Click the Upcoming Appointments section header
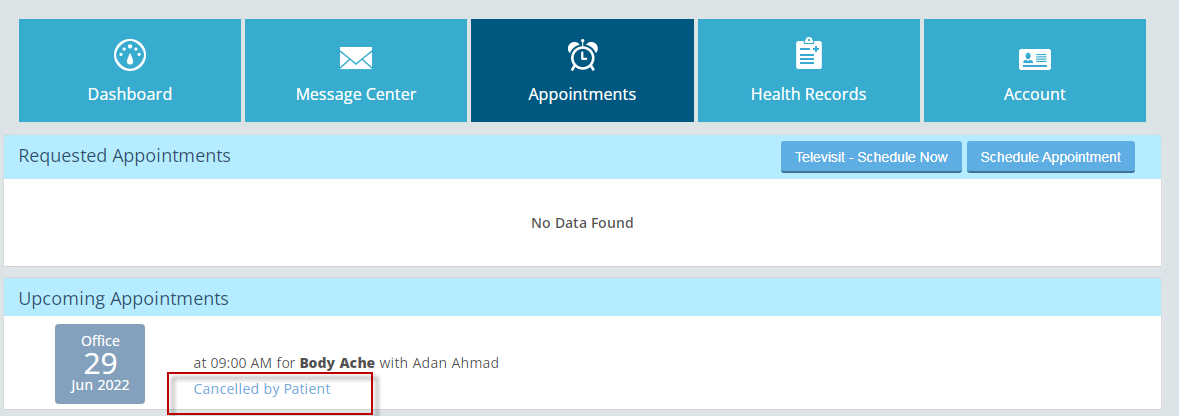 [123, 299]
